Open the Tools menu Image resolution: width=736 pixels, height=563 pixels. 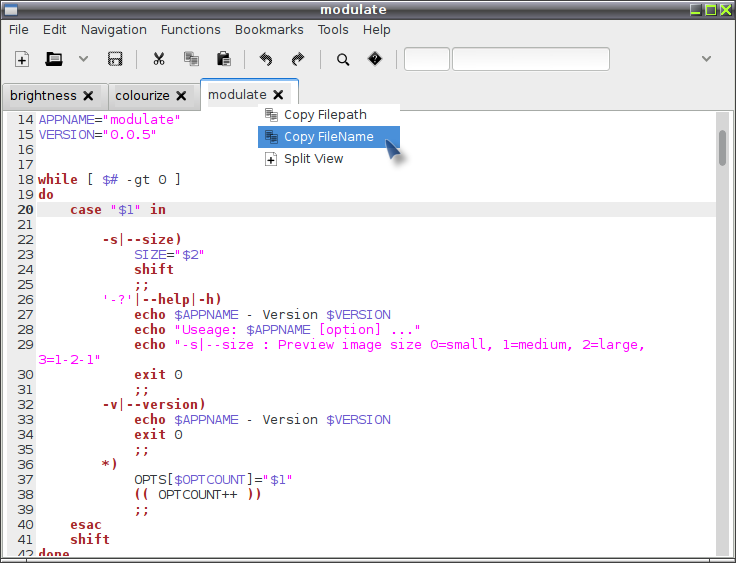click(333, 30)
